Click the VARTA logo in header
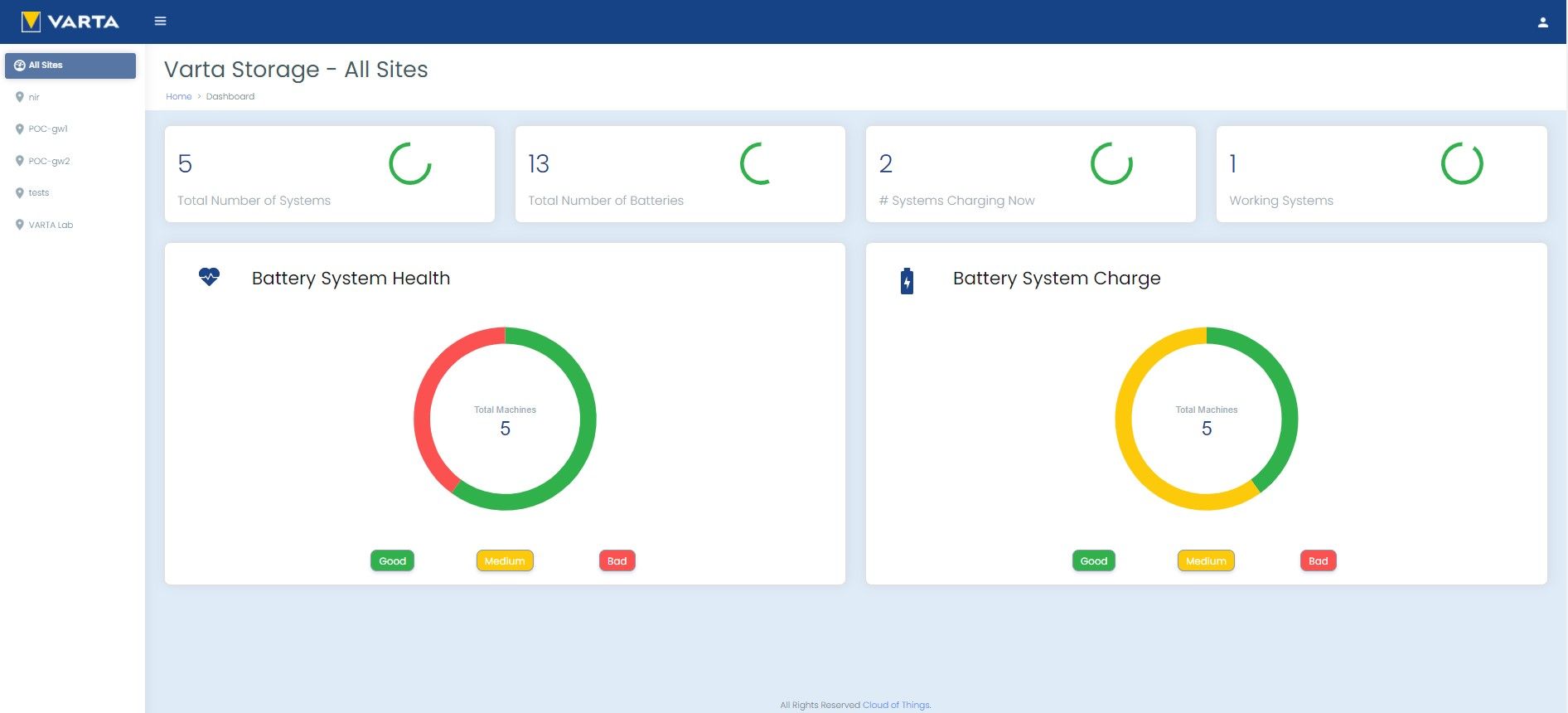This screenshot has height=713, width=1568. (70, 22)
